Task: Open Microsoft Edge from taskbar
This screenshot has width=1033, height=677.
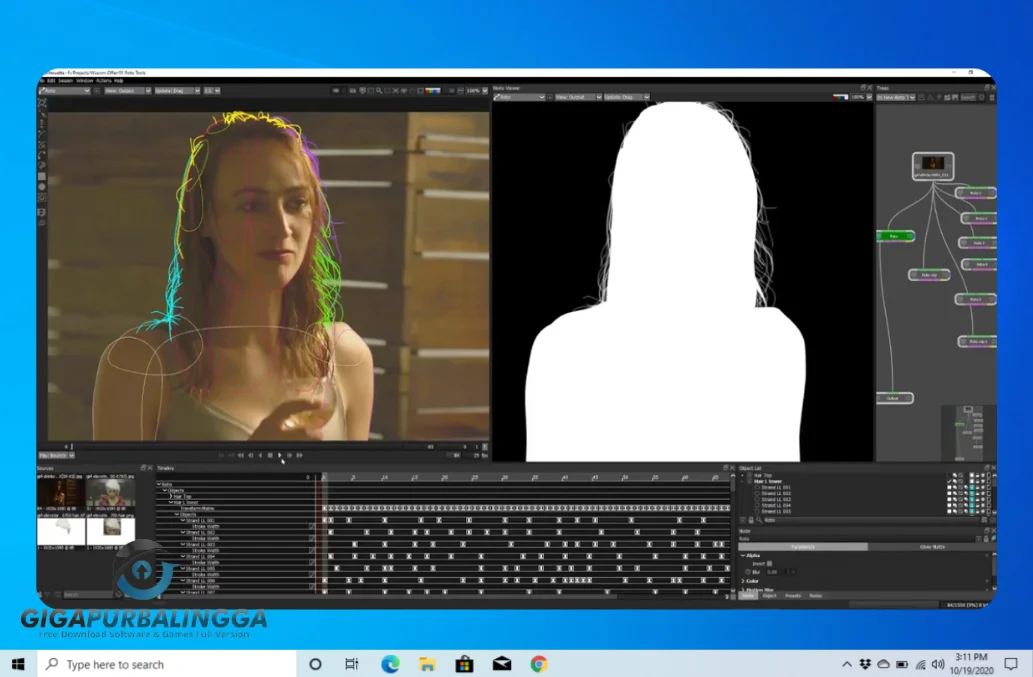Action: tap(390, 664)
